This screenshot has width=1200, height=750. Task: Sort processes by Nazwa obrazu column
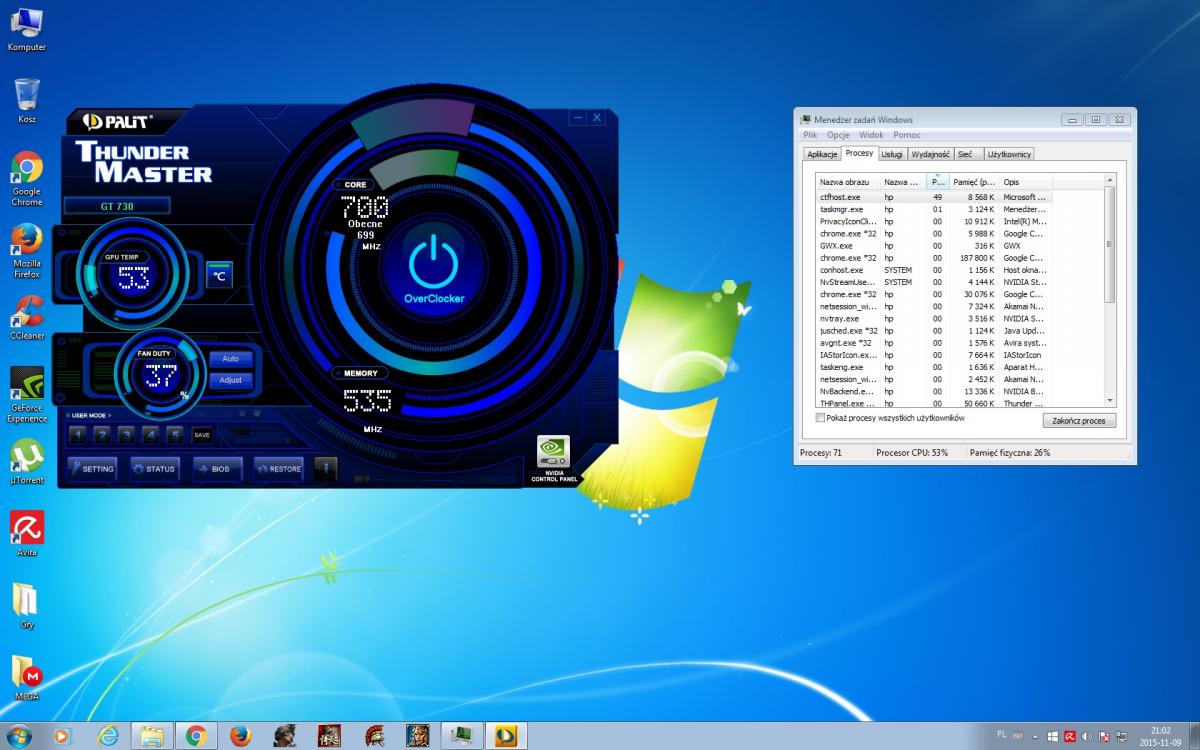click(848, 182)
